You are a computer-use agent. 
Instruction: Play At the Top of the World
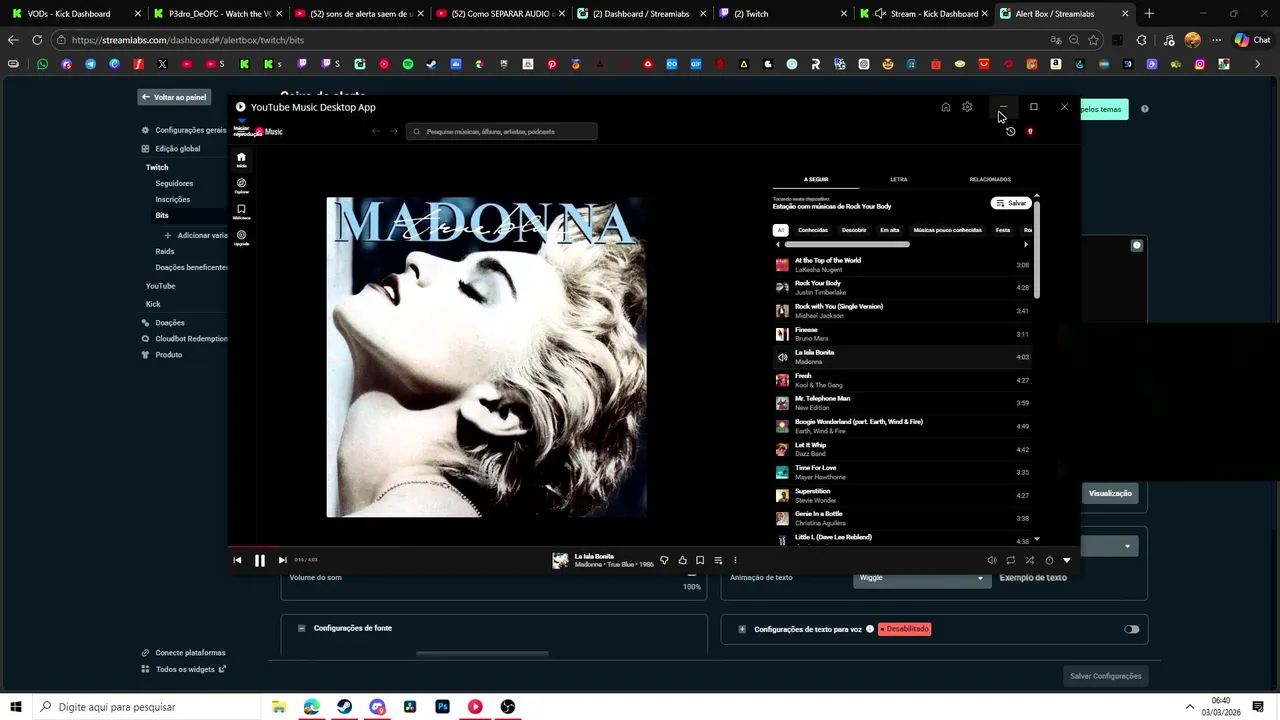click(x=903, y=265)
